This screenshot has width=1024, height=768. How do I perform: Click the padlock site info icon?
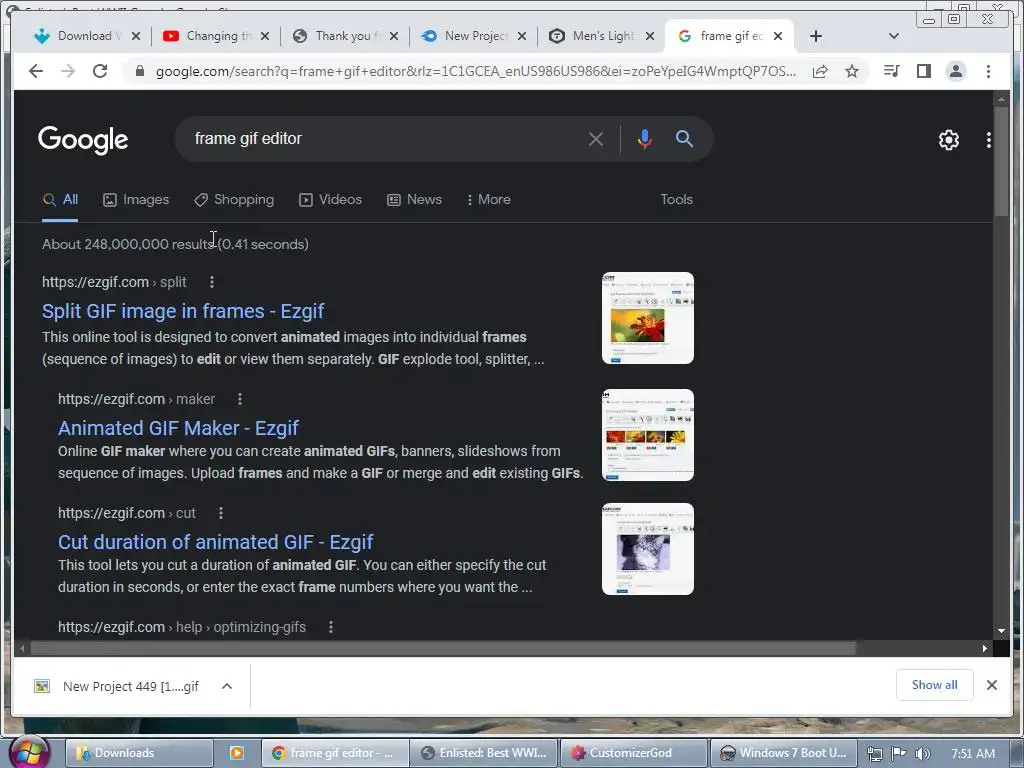coord(139,71)
